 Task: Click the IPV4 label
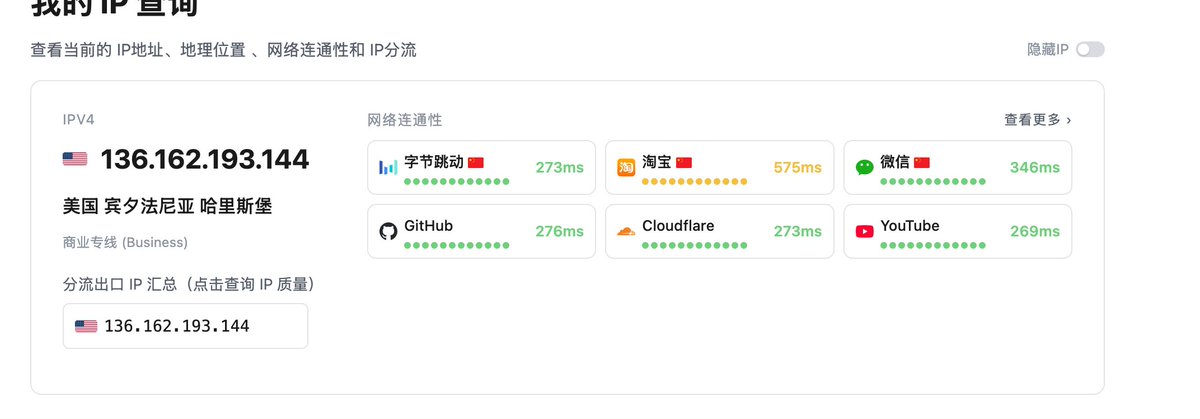pos(81,119)
